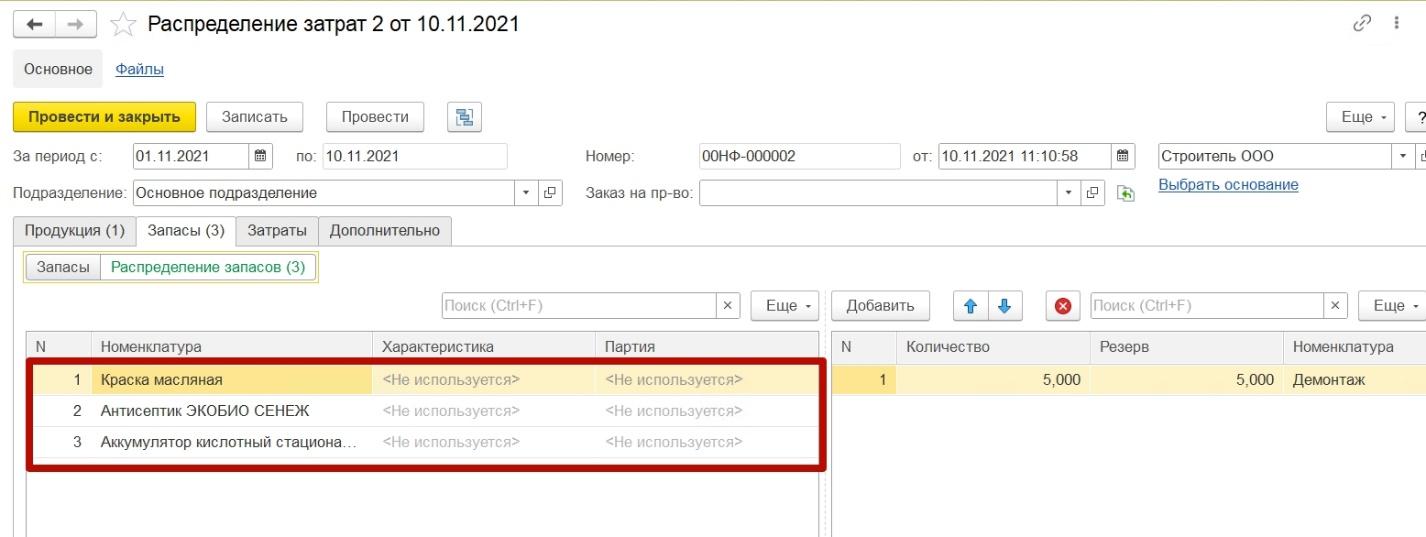Viewport: 1426px width, 537px height.
Task: Click green fill icon beside Заказ на пр-во
Action: 1126,193
